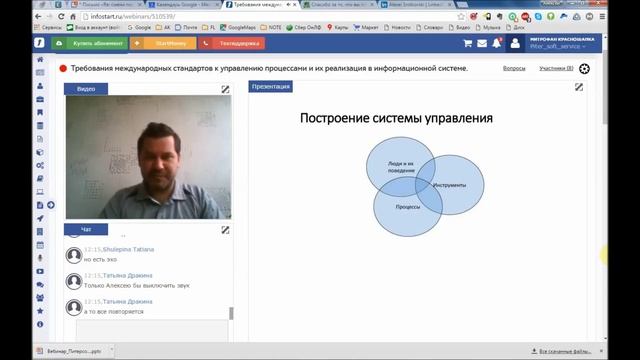Bookmark this page with star icon
The height and width of the screenshot is (360, 640).
pyautogui.click(x=461, y=17)
